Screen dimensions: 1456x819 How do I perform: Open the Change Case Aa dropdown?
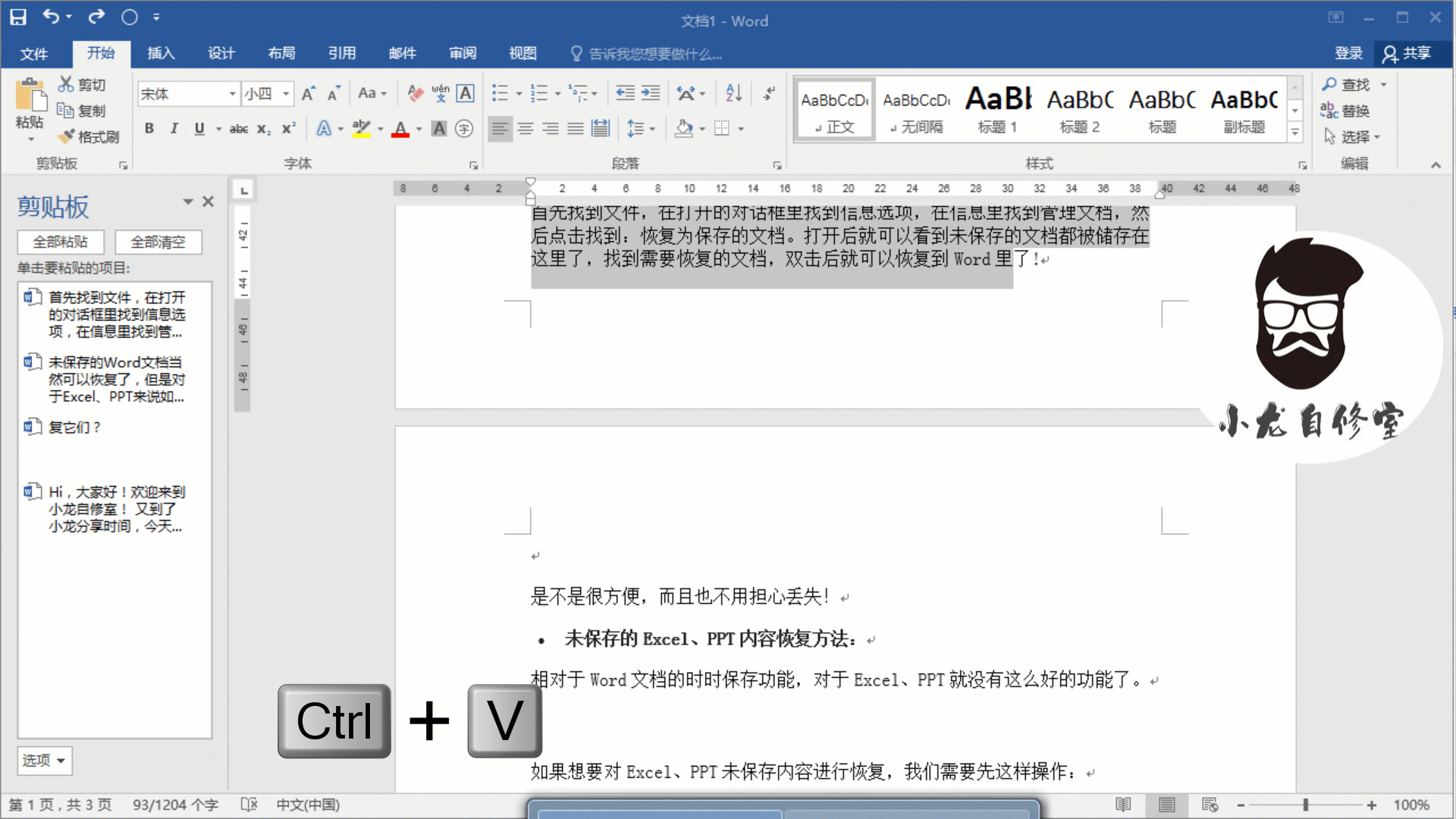[x=372, y=93]
